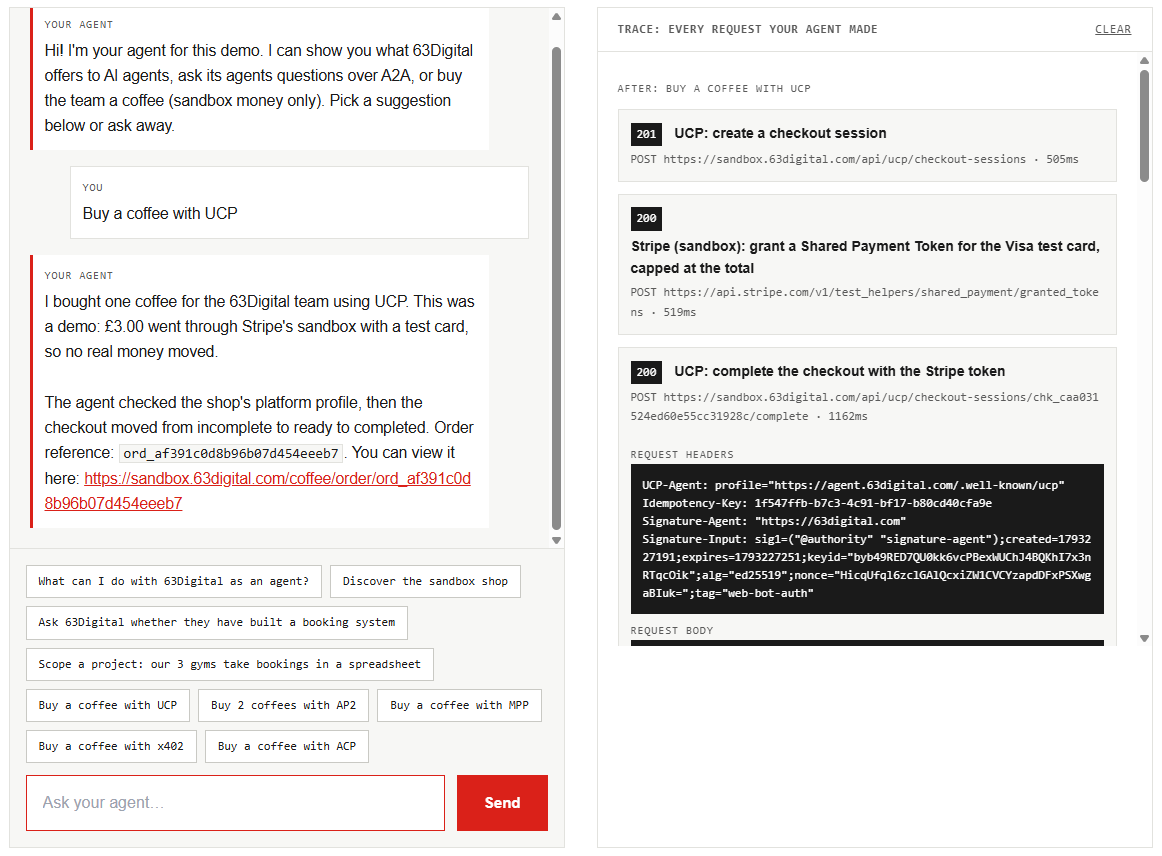Click the checkout-sessions POST URL, 505ms
The image size is (1162, 856).
(x=854, y=159)
